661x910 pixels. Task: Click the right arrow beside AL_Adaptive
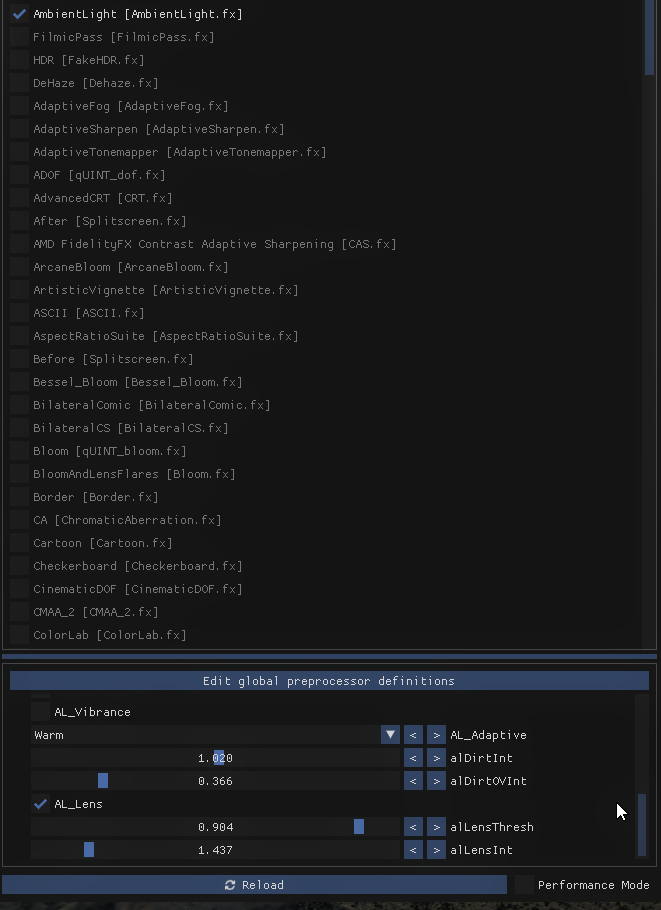(436, 735)
